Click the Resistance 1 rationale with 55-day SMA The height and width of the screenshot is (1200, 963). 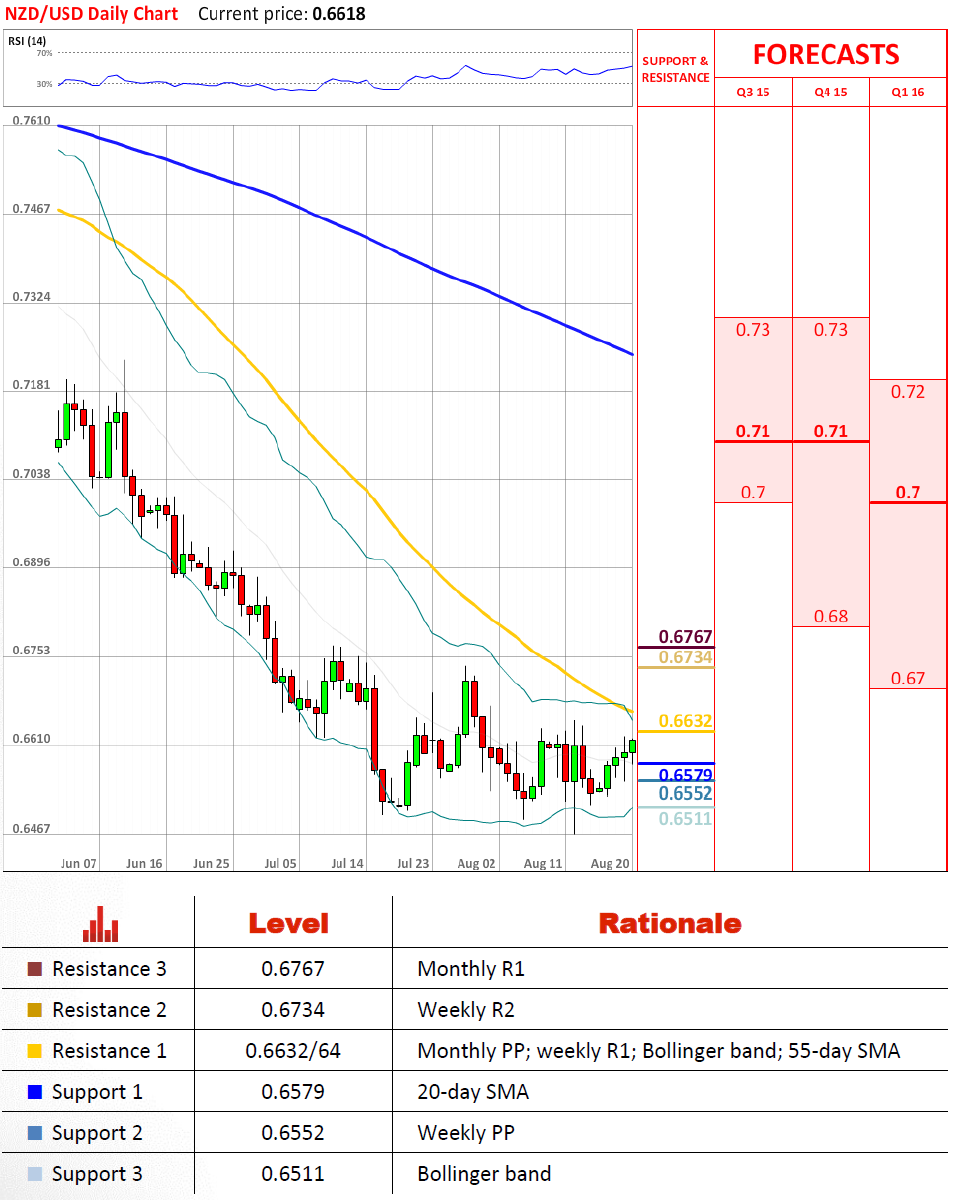(x=659, y=1051)
